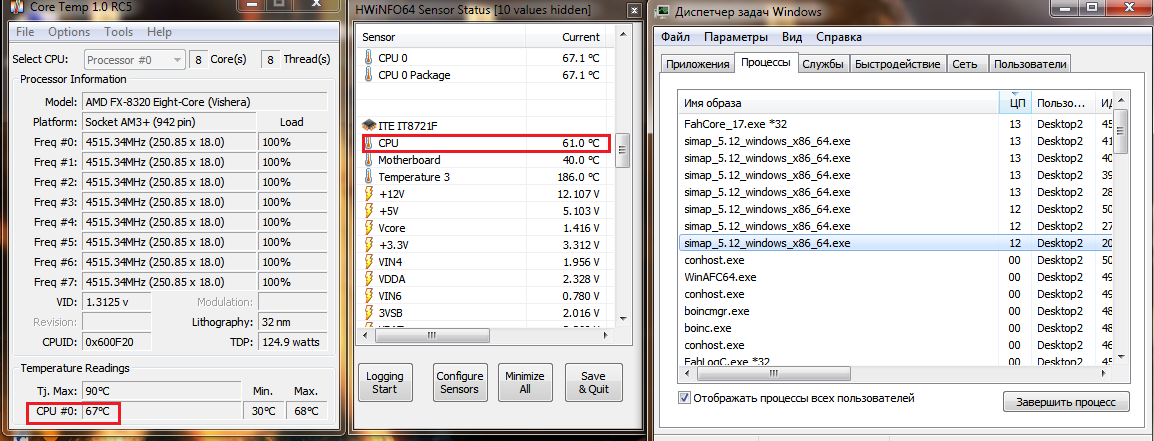Open the Tools menu in Core Temp

pos(118,32)
